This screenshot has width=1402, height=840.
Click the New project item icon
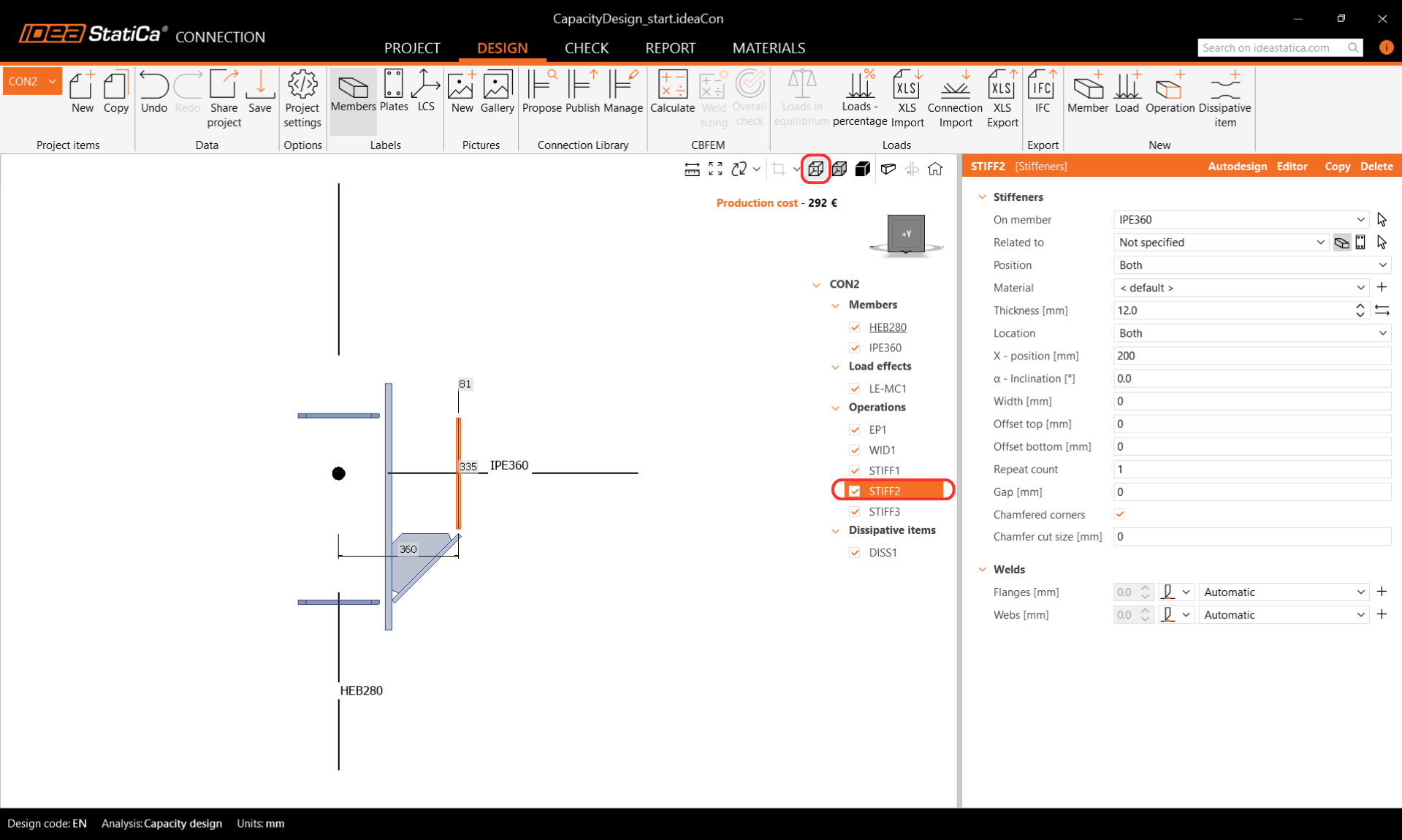(x=82, y=92)
